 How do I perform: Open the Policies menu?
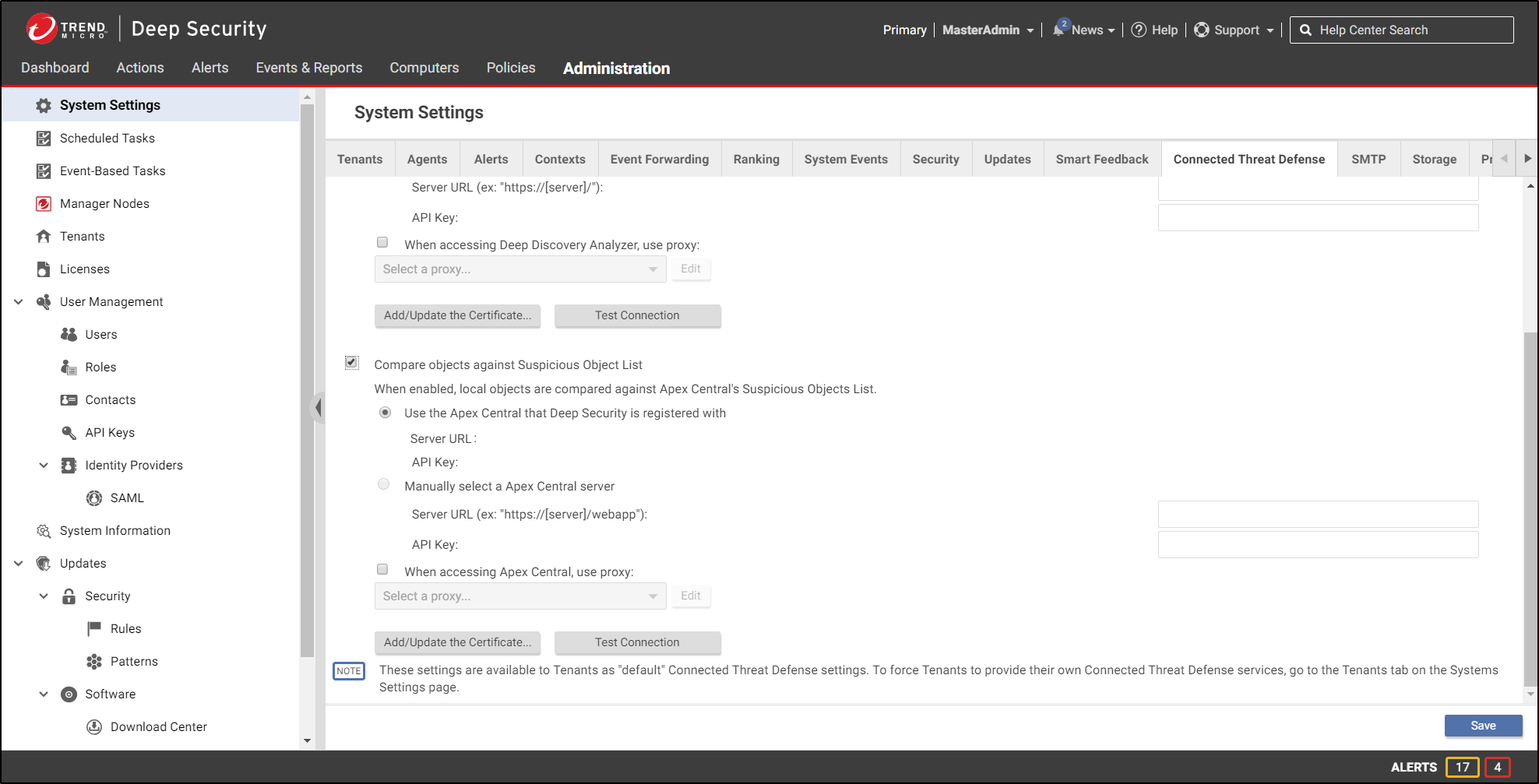511,68
